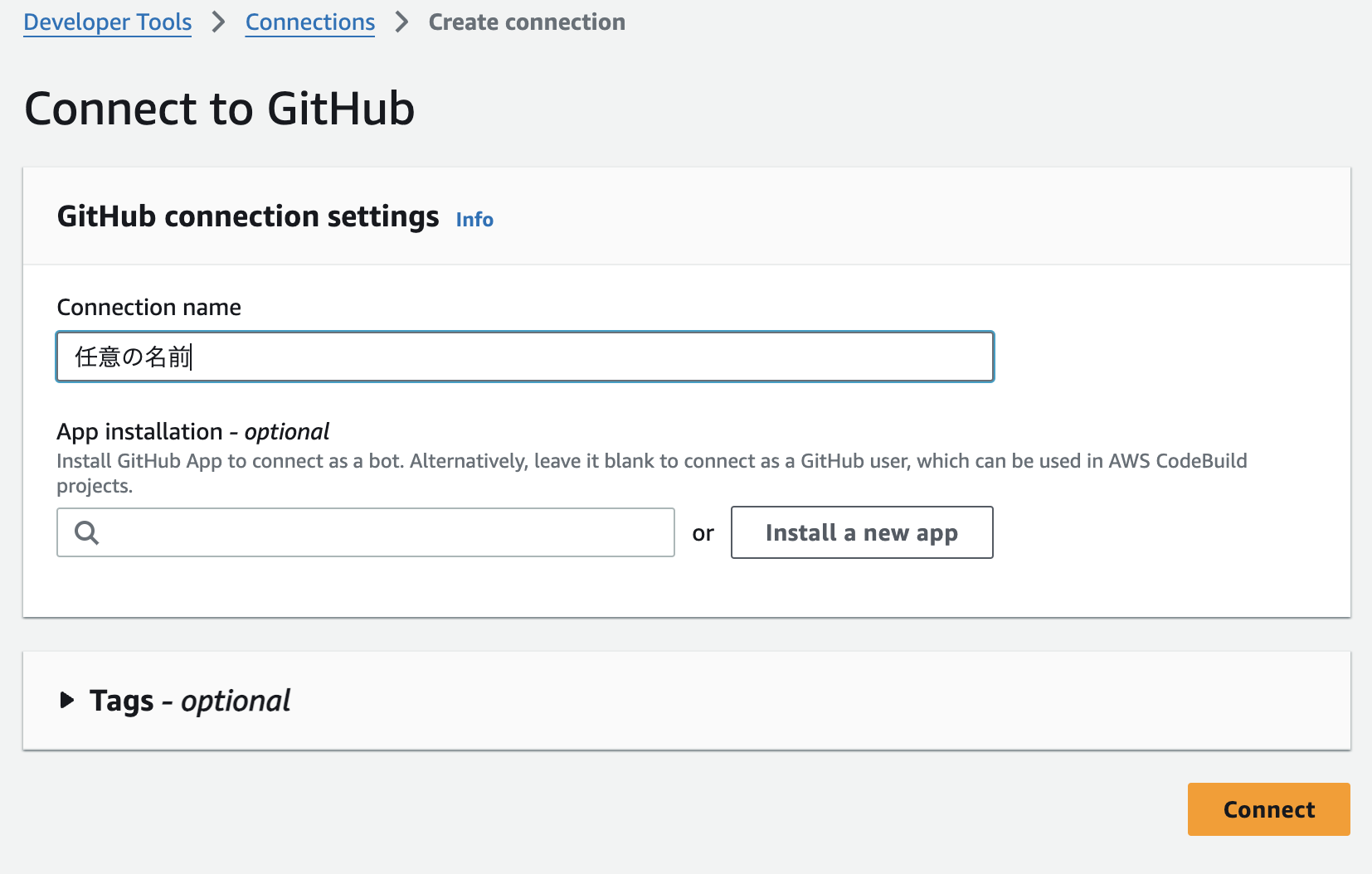This screenshot has width=1372, height=874.
Task: Open the Developer Tools breadcrumb link
Action: click(x=108, y=22)
